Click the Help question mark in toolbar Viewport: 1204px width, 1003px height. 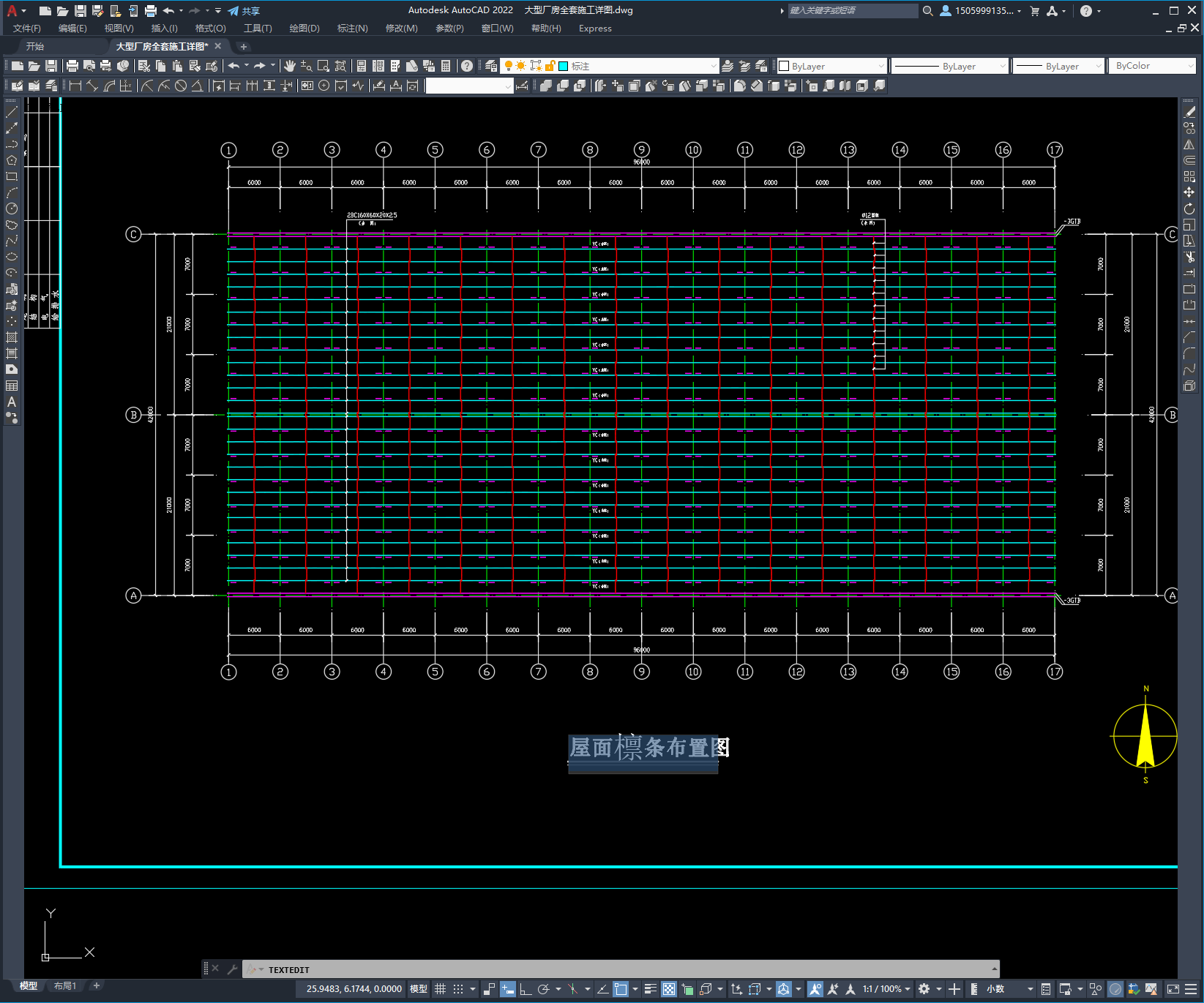(467, 66)
